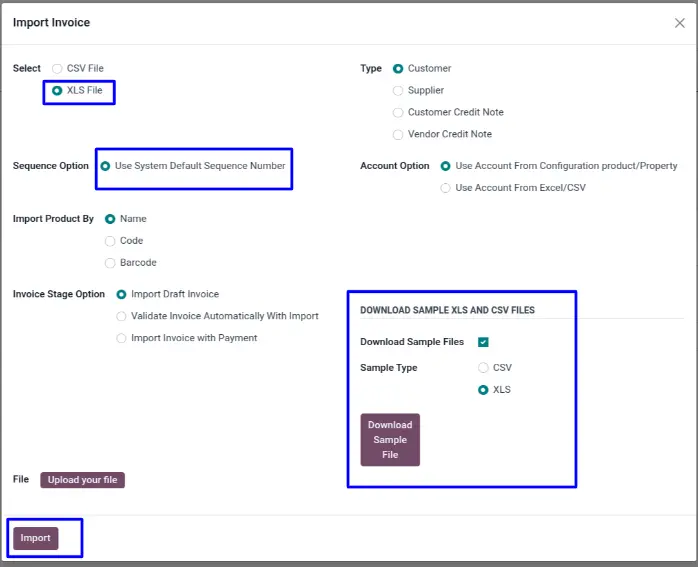Image resolution: width=698 pixels, height=567 pixels.
Task: Import product by Barcode
Action: tap(110, 262)
